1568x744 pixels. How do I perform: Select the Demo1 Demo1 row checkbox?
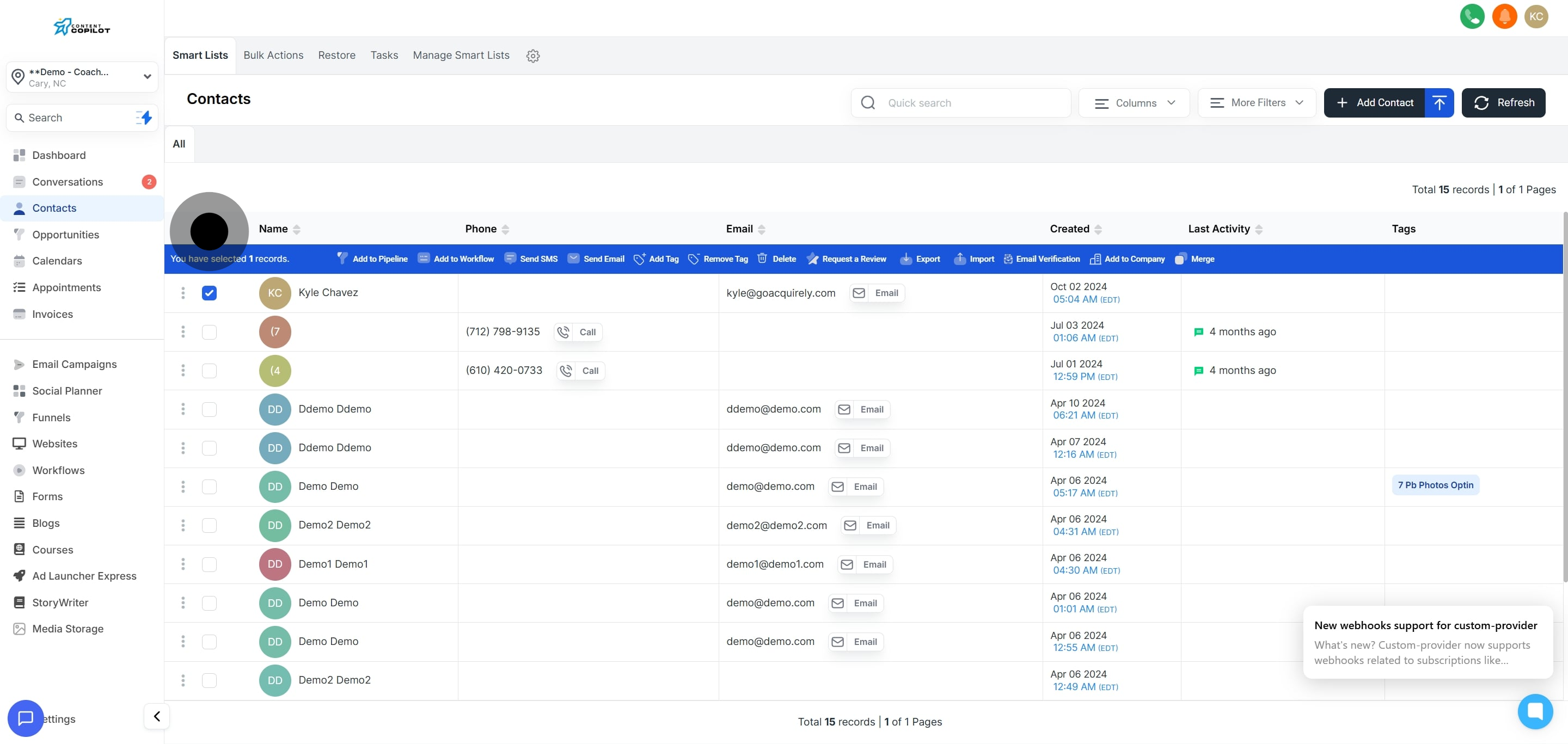209,564
